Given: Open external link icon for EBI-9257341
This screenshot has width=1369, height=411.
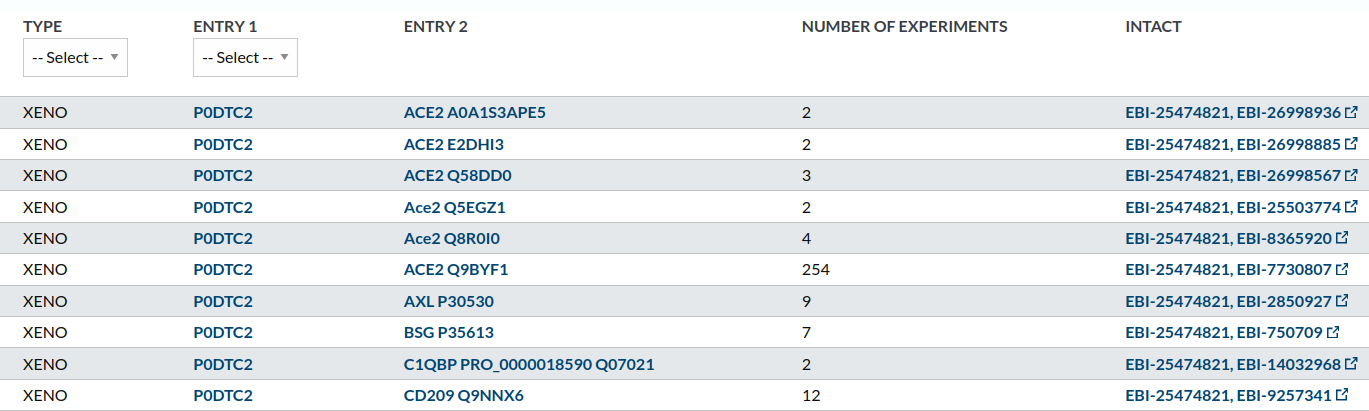Looking at the screenshot, I should (1342, 395).
